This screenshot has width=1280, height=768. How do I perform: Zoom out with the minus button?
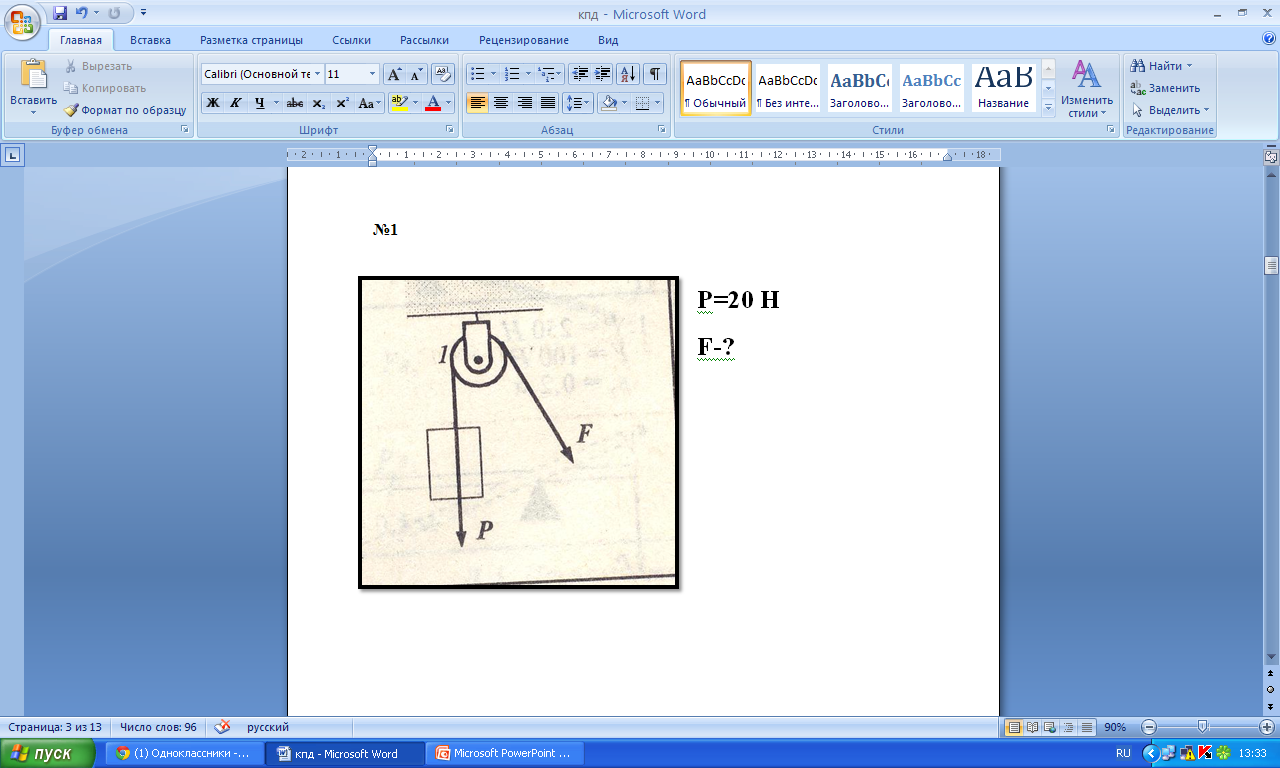pyautogui.click(x=1149, y=727)
